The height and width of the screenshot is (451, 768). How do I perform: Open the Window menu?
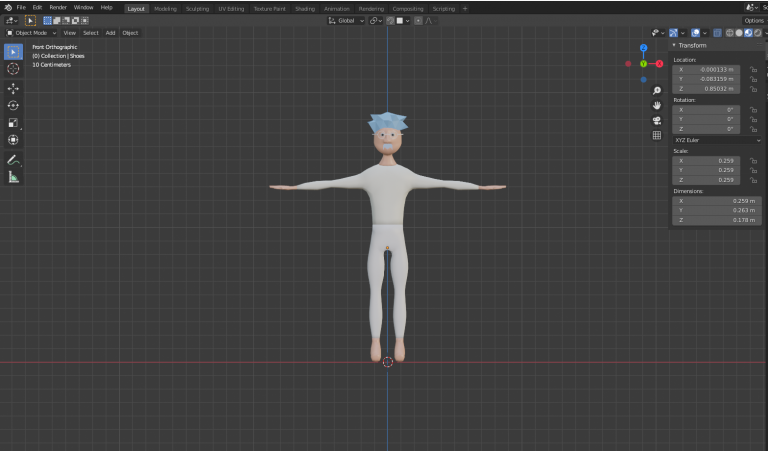point(83,7)
